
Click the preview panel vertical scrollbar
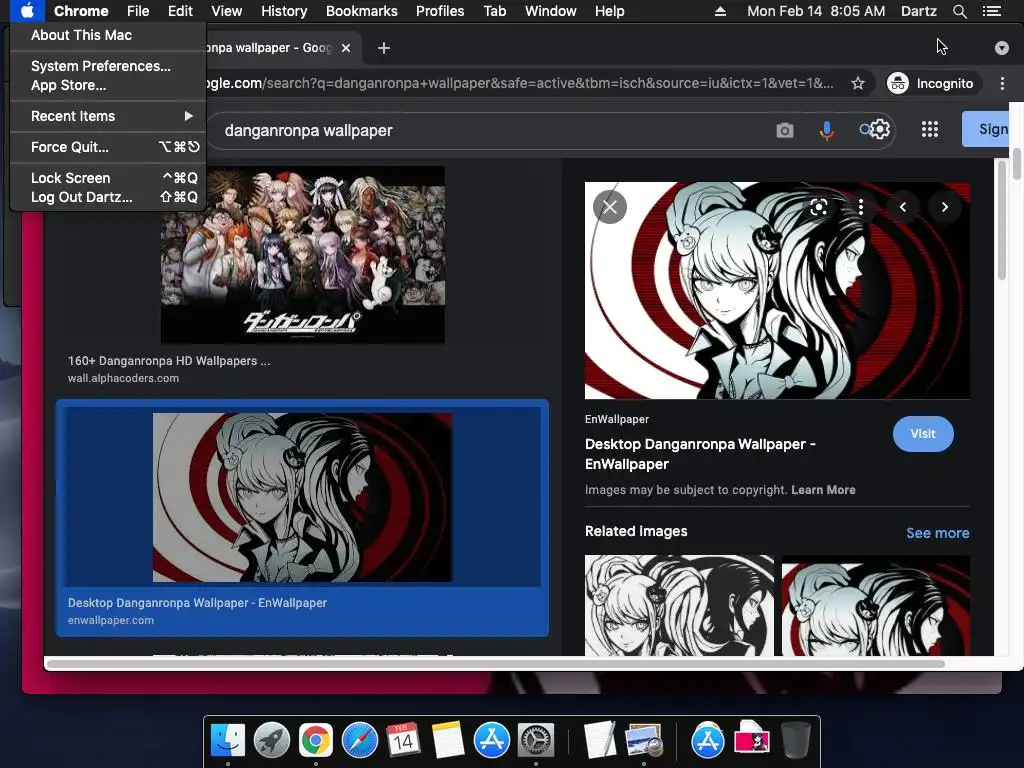point(1002,222)
